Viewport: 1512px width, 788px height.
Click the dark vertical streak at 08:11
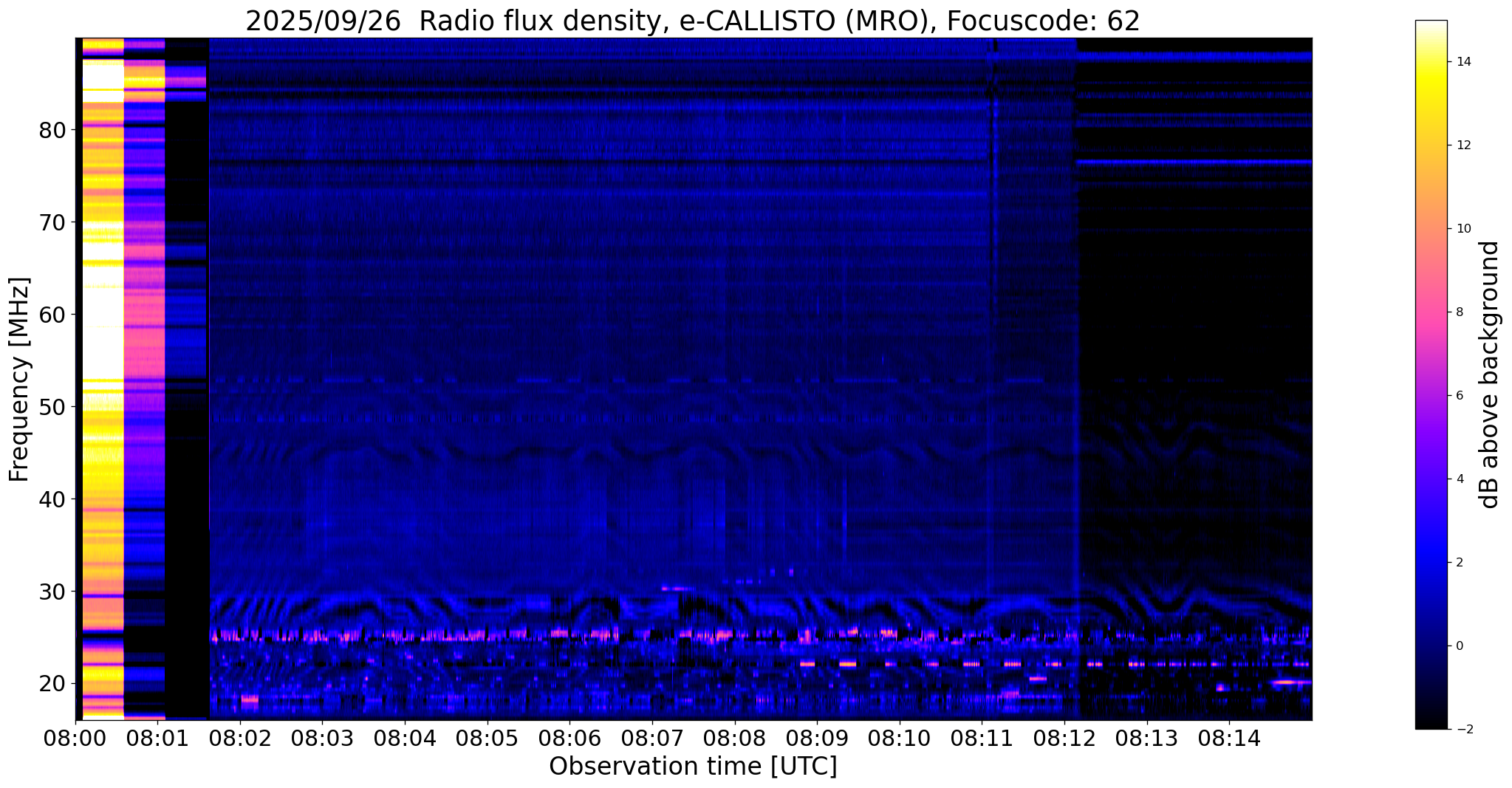(x=993, y=222)
